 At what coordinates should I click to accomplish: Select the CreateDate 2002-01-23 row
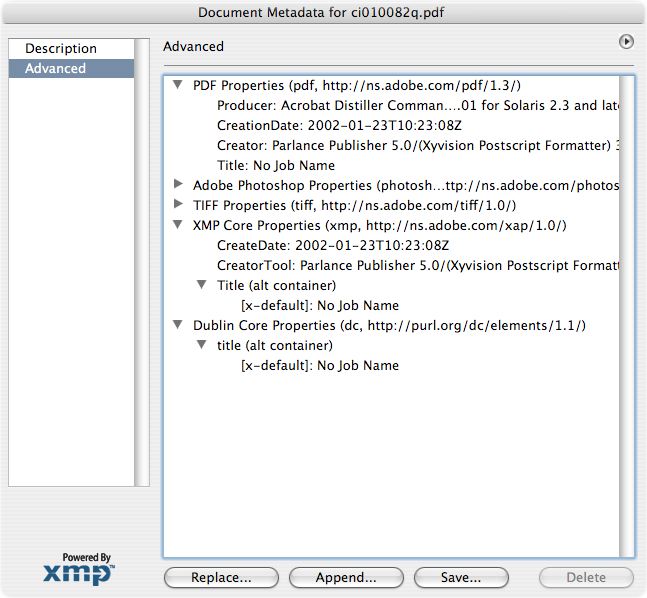tap(333, 246)
